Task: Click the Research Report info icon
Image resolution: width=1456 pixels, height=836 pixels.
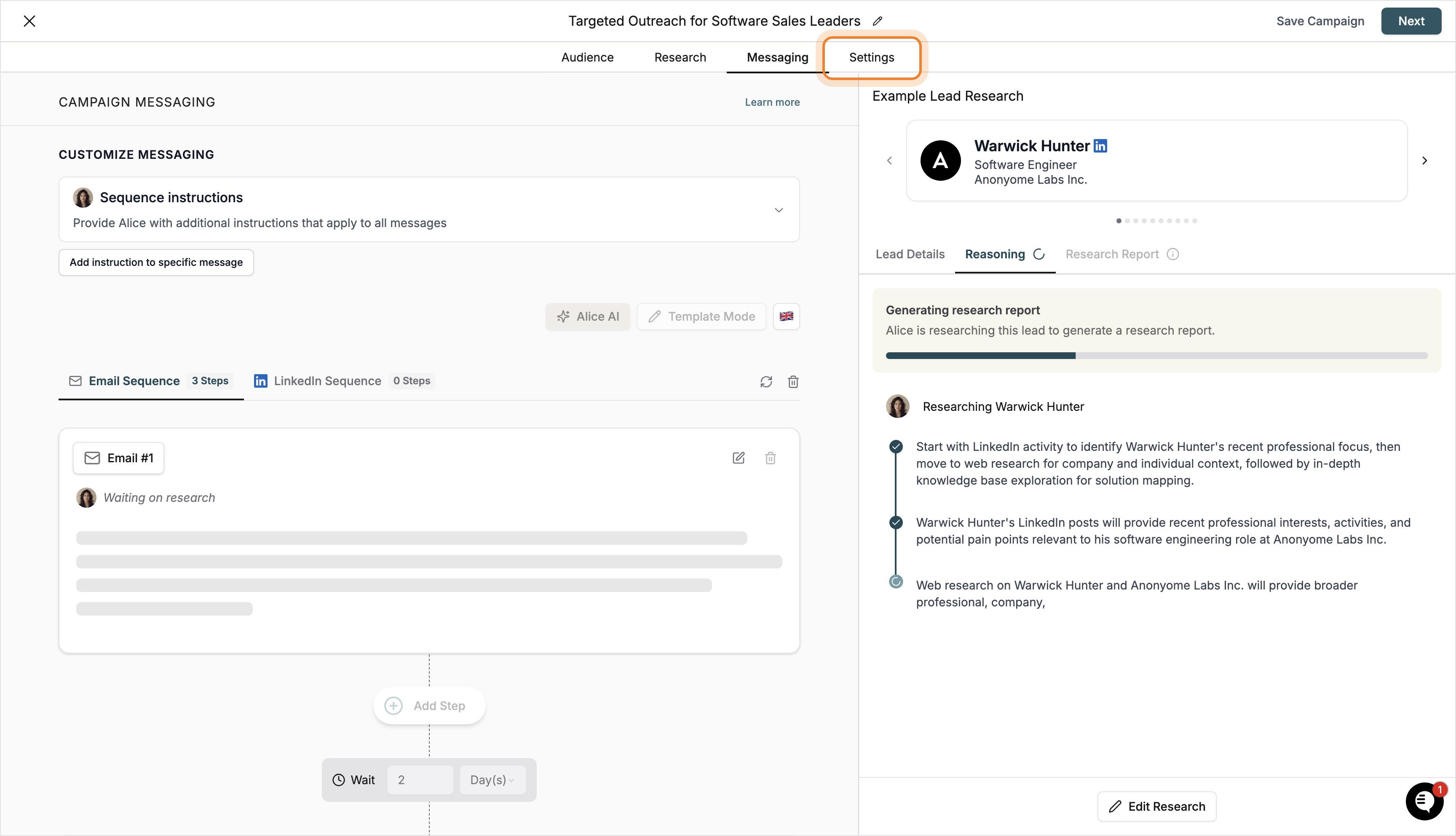Action: (x=1172, y=254)
